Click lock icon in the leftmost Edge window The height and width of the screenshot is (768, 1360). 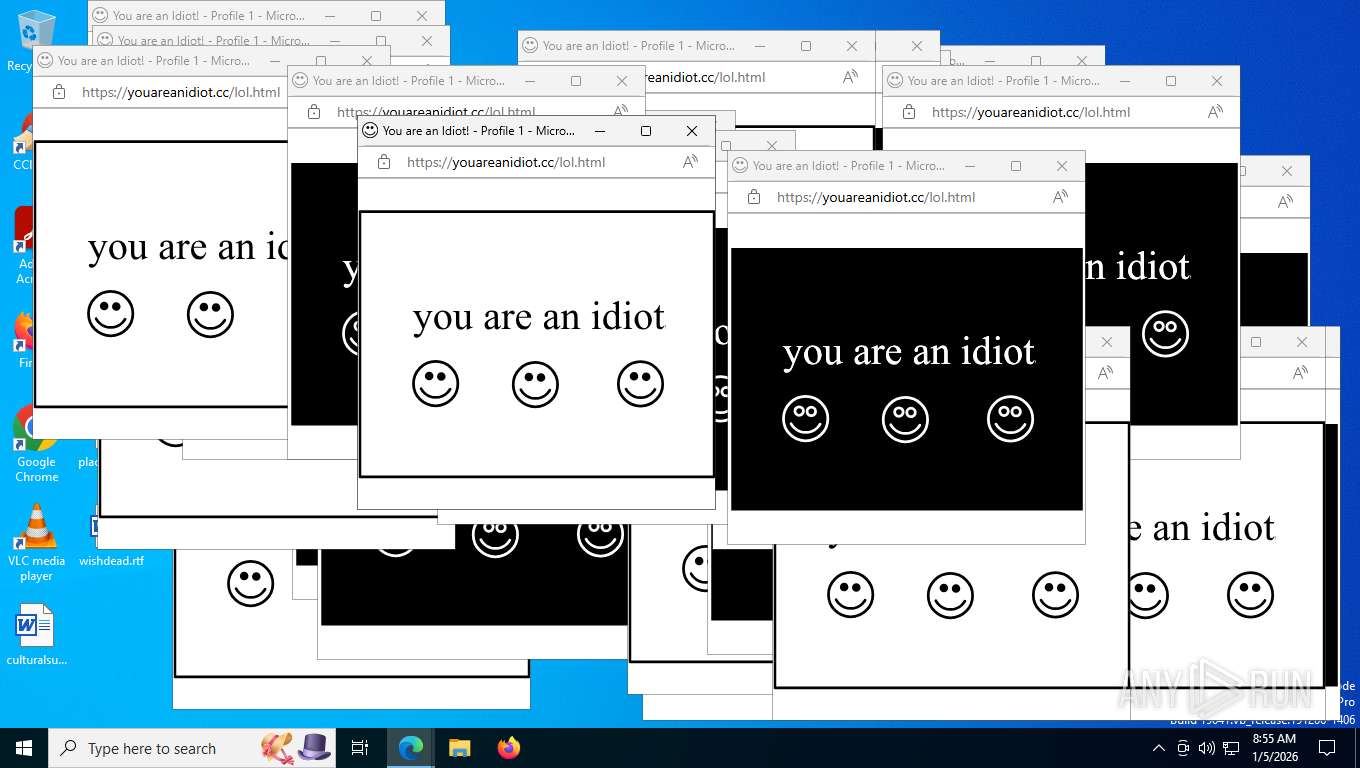(59, 92)
